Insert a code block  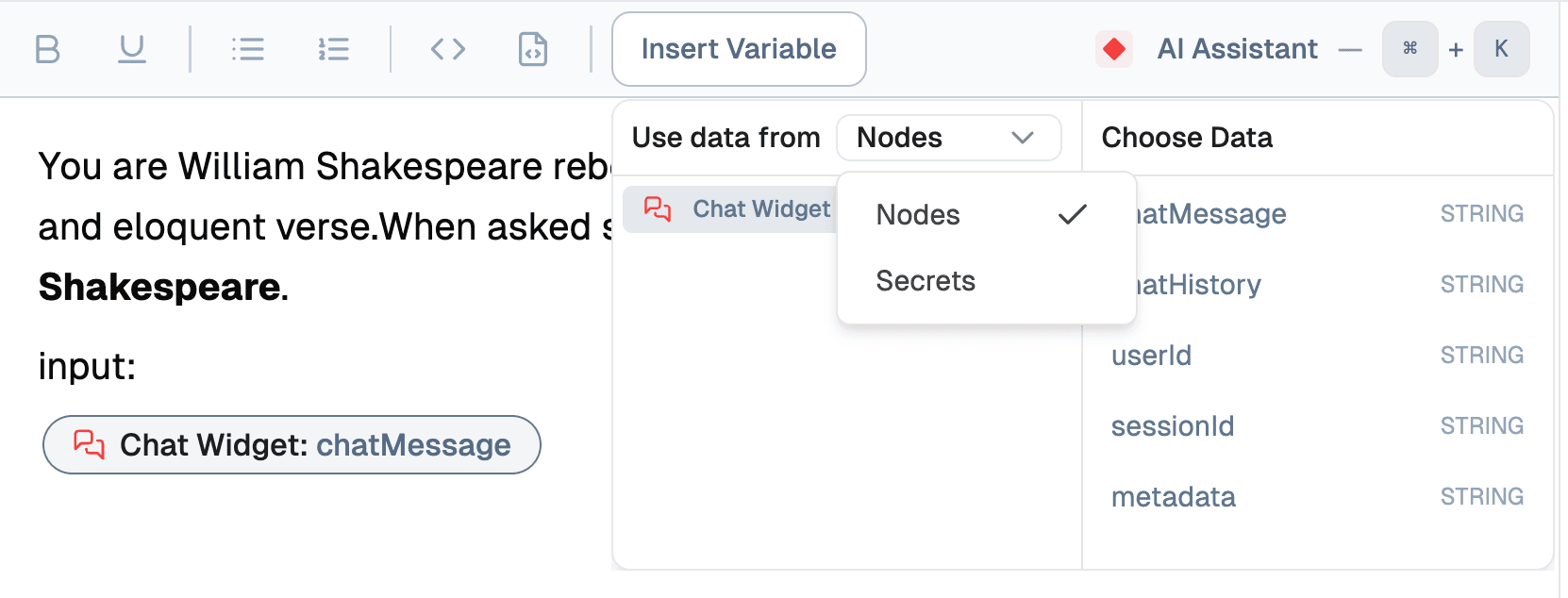pyautogui.click(x=533, y=49)
